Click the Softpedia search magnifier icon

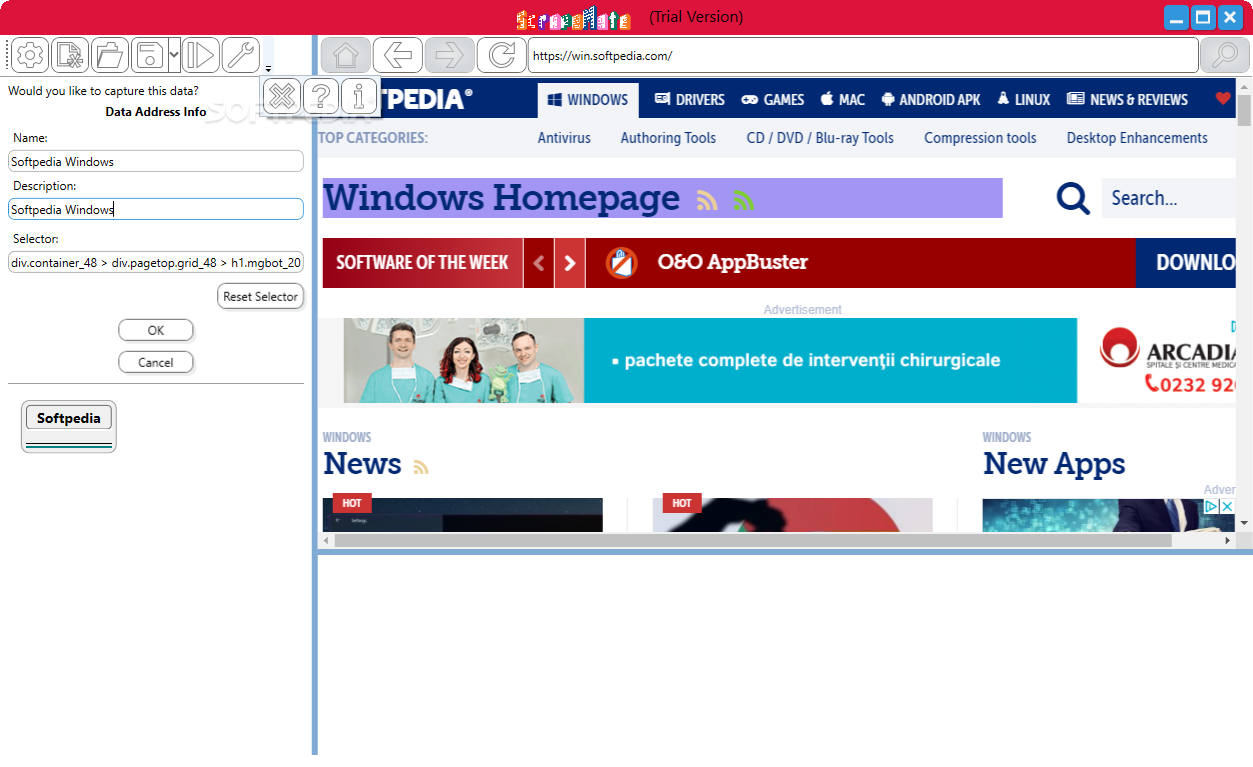pyautogui.click(x=1073, y=198)
